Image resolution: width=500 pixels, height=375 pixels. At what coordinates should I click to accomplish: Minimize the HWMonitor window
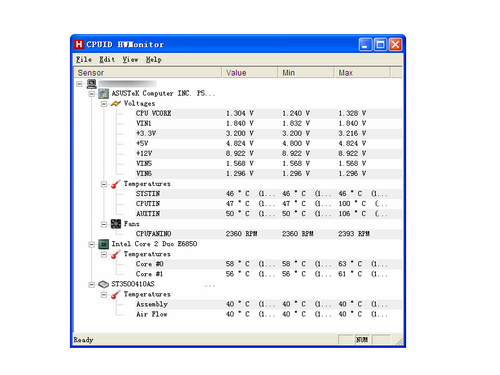point(365,44)
